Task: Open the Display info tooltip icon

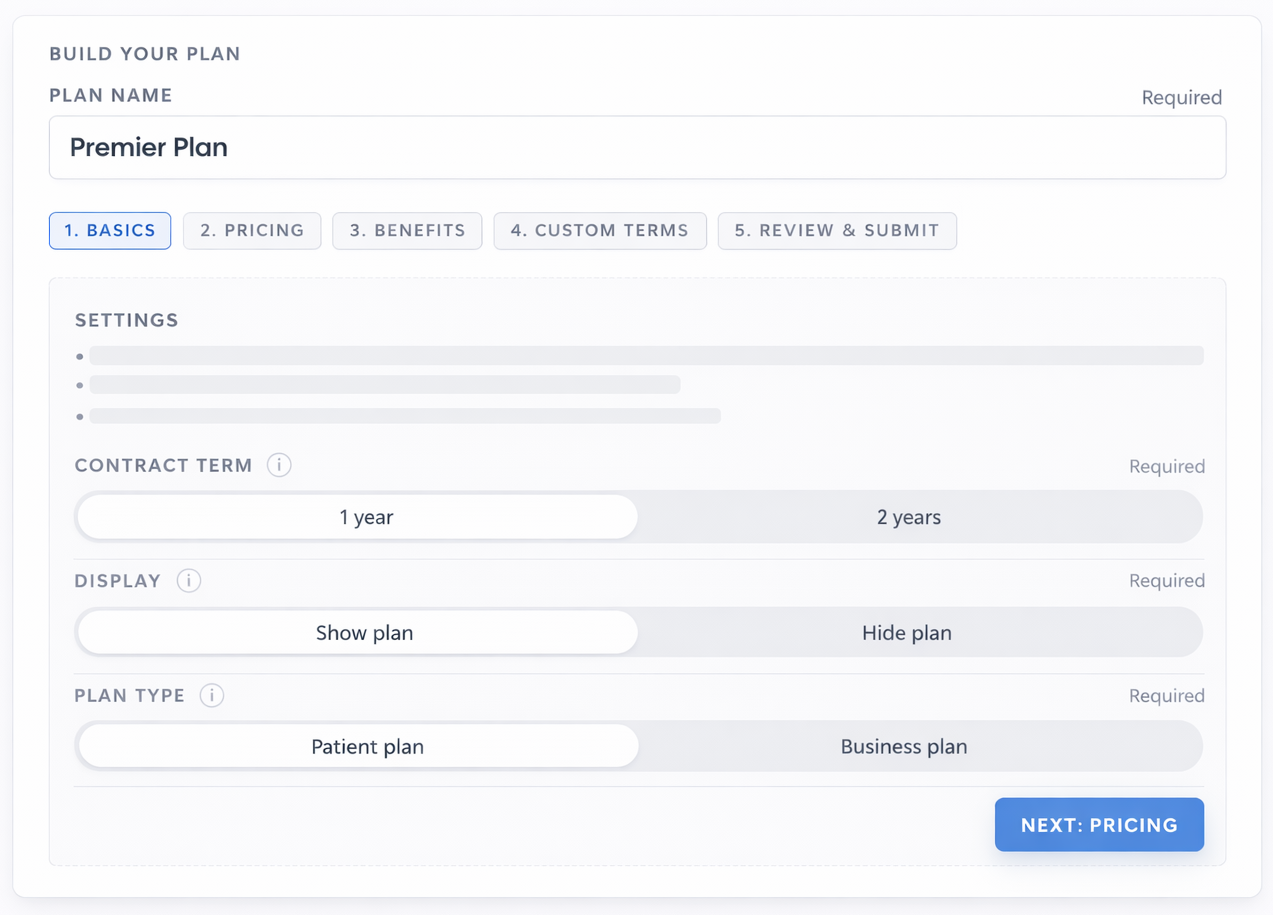Action: [x=189, y=581]
